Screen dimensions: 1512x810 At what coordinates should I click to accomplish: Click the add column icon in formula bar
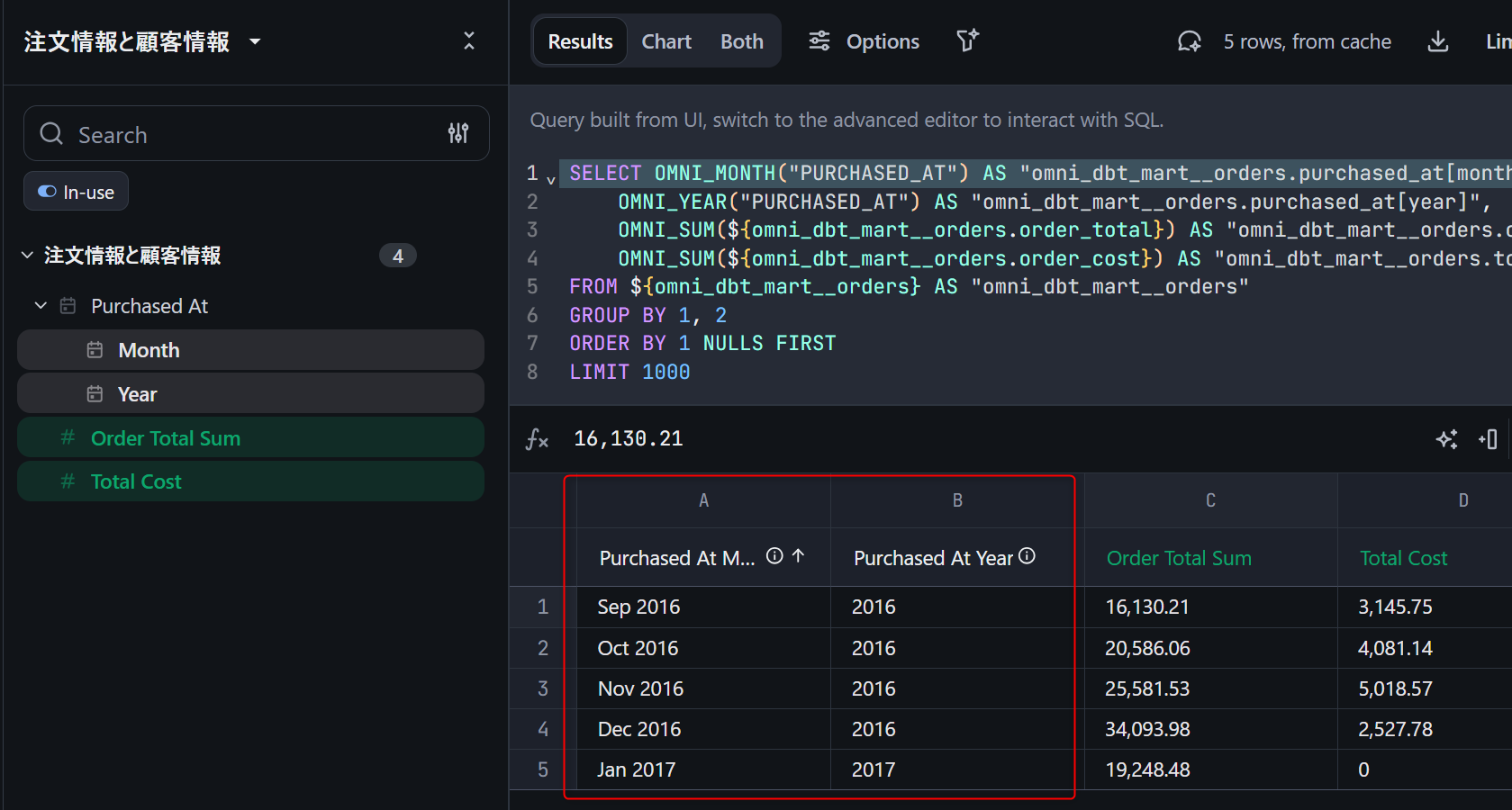pos(1488,439)
